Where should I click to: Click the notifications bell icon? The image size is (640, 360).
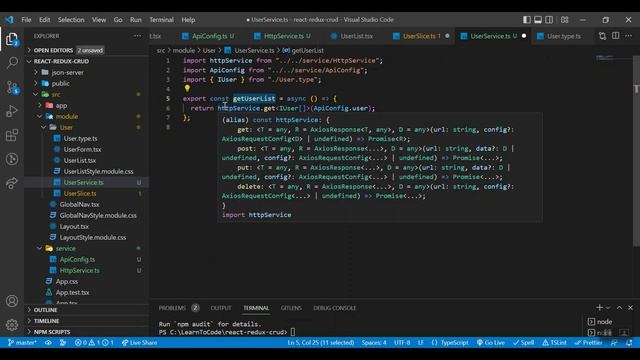point(629,342)
